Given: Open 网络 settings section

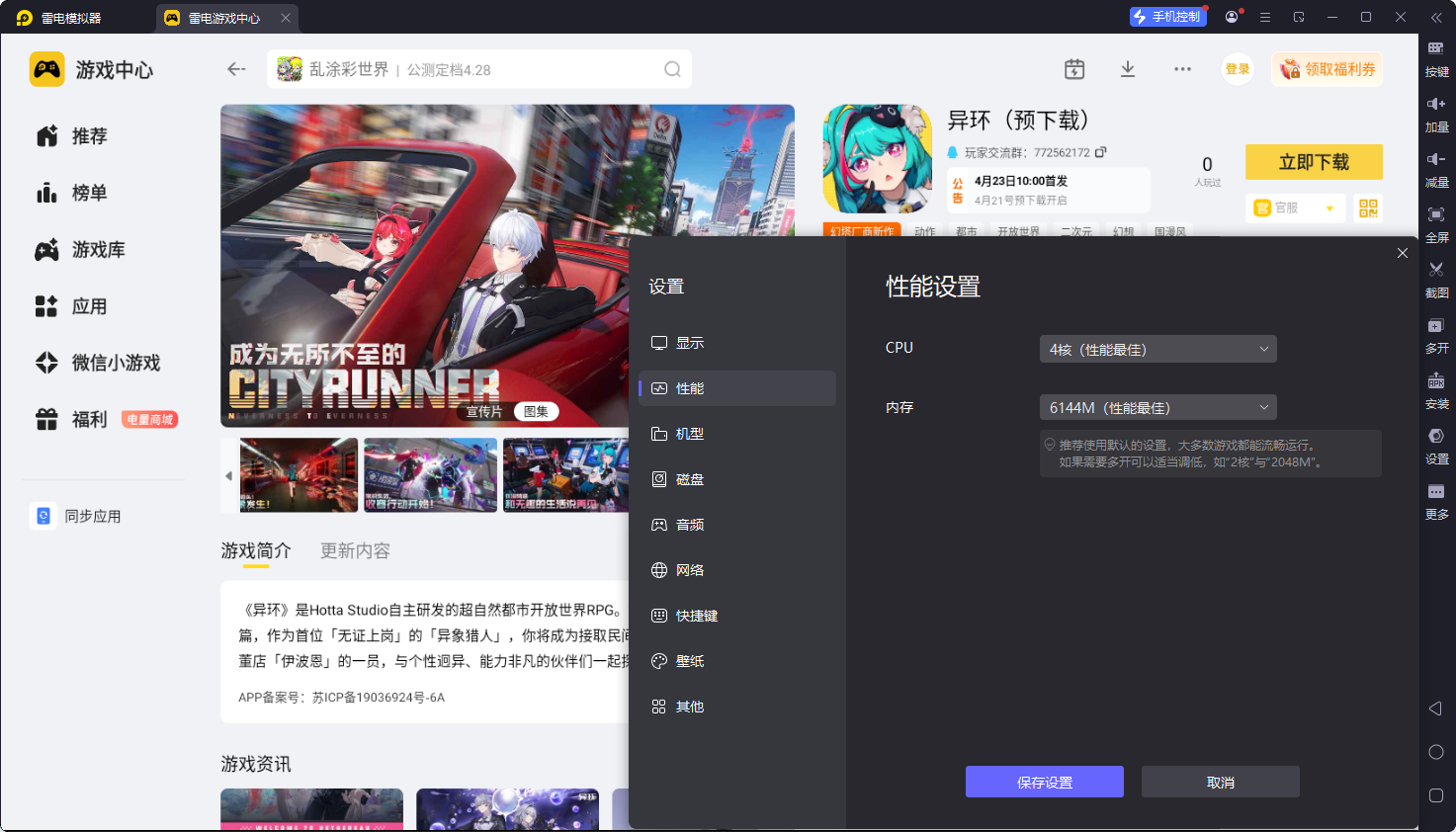Looking at the screenshot, I should (x=737, y=570).
